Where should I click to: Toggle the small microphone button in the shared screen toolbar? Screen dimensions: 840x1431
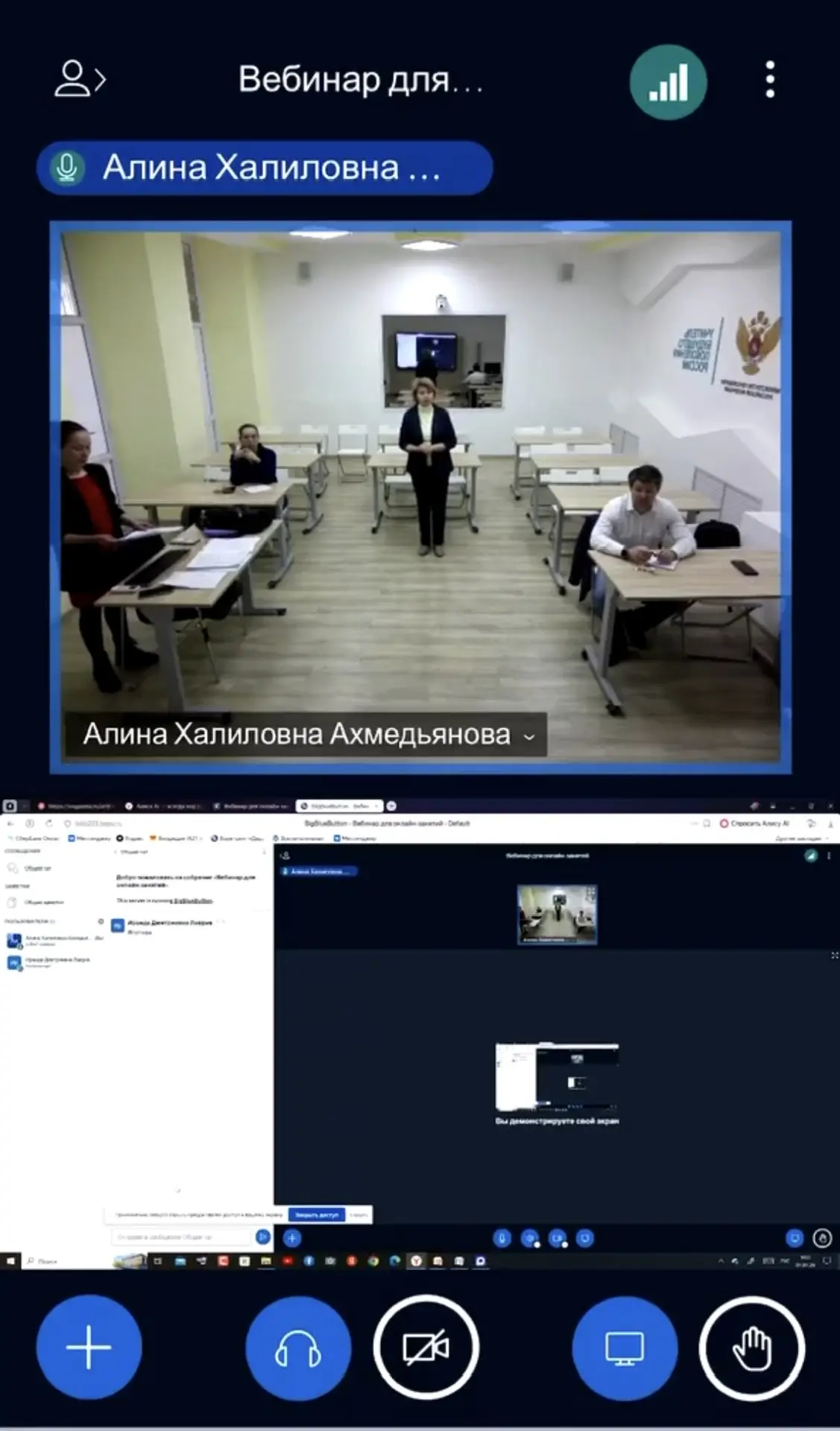pyautogui.click(x=502, y=1238)
